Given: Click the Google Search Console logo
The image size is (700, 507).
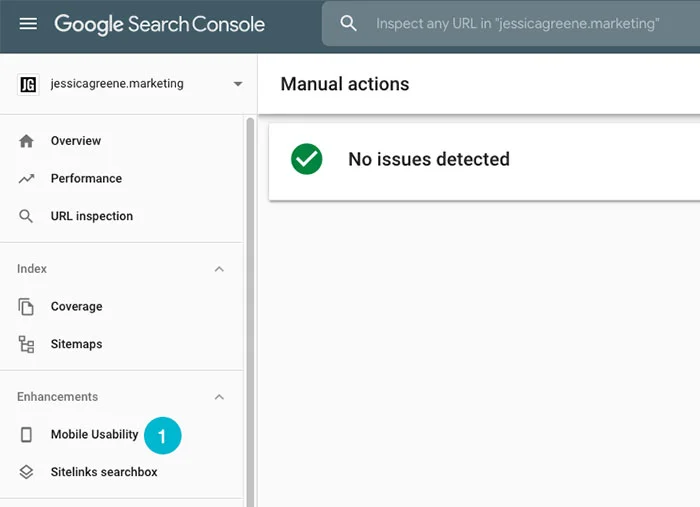Looking at the screenshot, I should 159,25.
